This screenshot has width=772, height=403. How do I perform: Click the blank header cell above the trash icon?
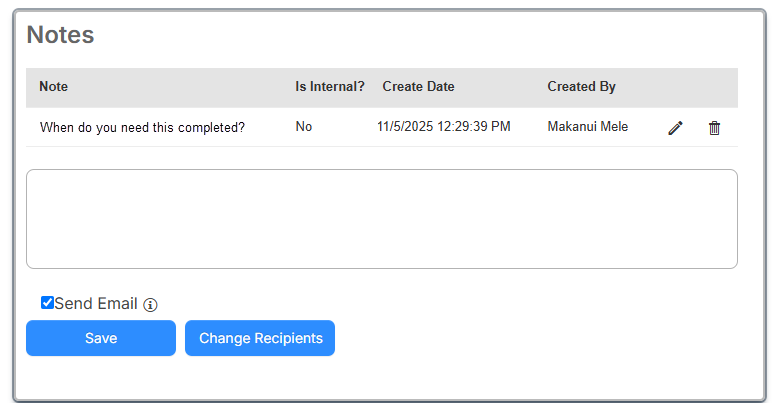714,87
